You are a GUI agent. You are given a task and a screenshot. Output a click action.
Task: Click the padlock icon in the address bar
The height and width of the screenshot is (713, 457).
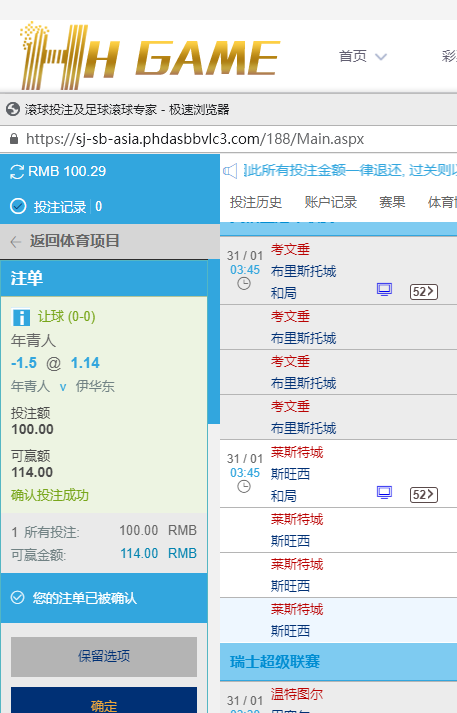(14, 139)
